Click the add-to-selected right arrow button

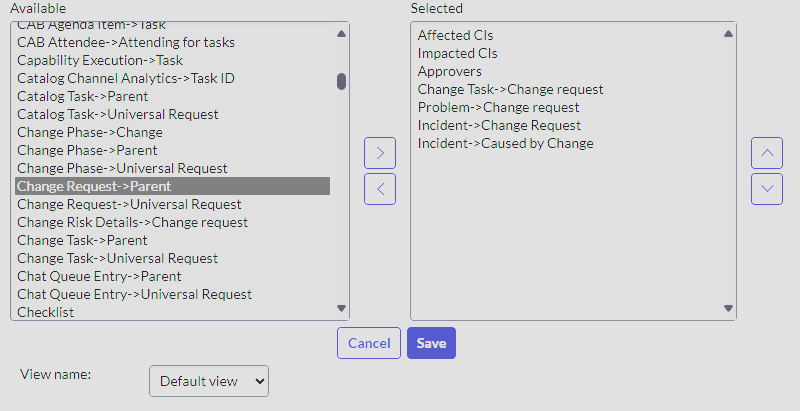(x=380, y=153)
